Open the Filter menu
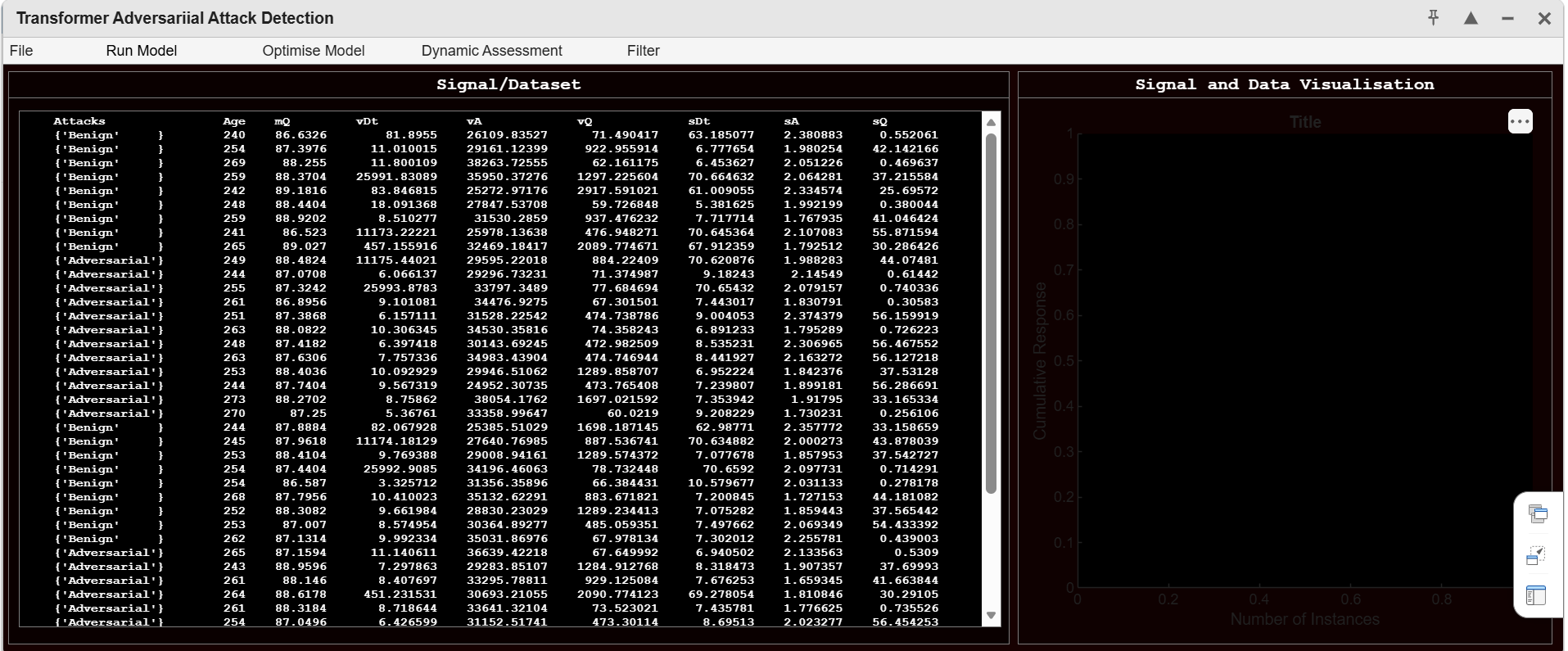The image size is (1568, 651). coord(644,51)
